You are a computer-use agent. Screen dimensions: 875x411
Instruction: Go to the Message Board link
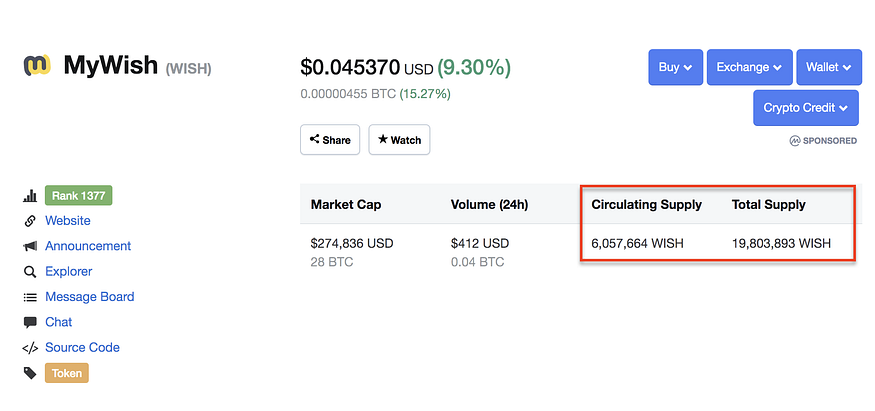click(90, 297)
